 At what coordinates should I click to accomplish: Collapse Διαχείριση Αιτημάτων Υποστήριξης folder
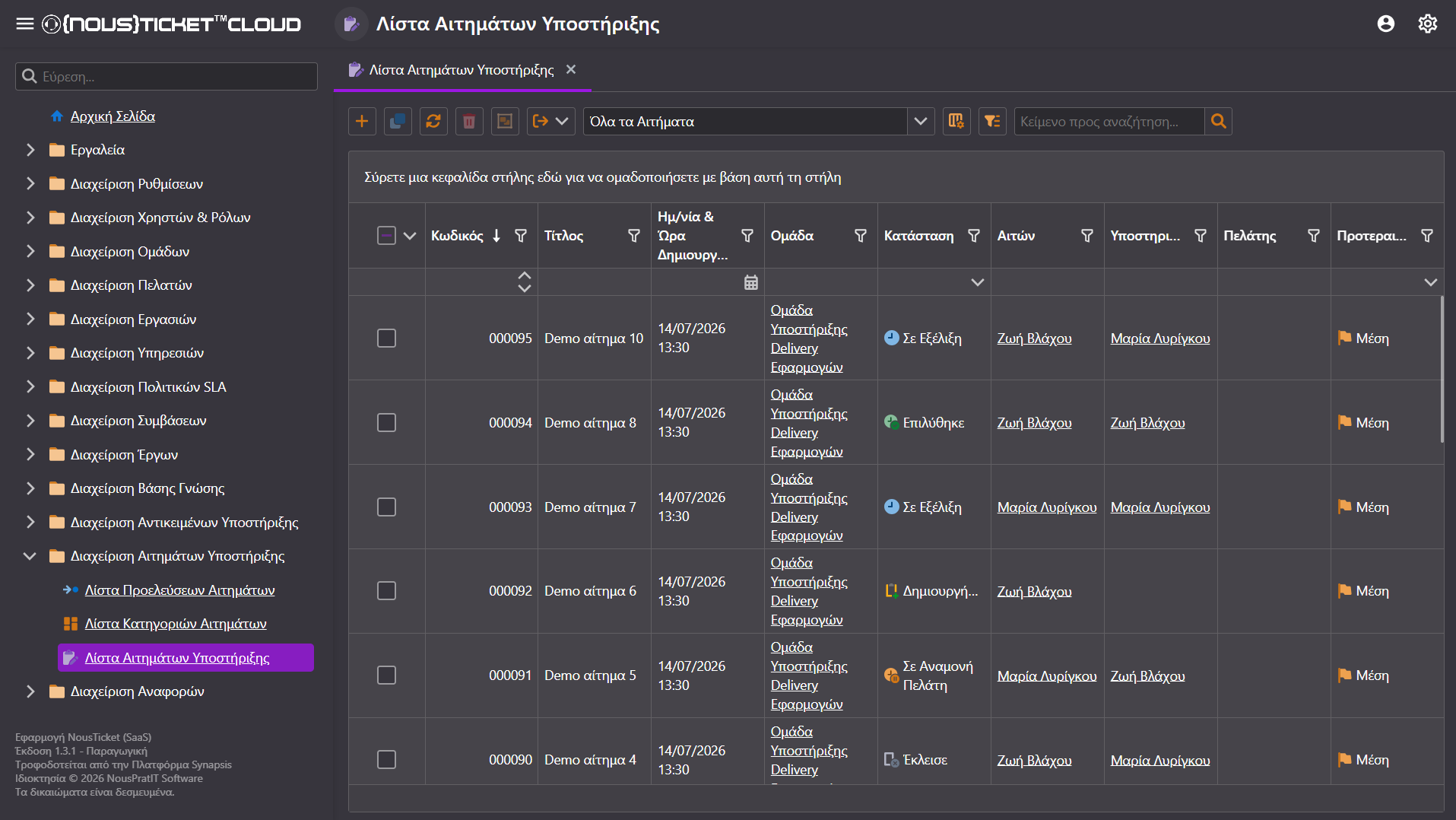pos(30,556)
